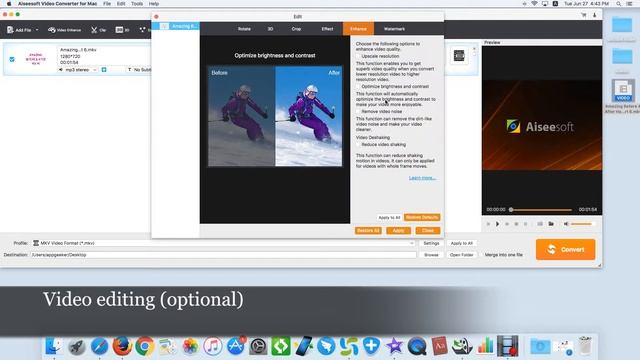
Task: Enable Remove video noise checkbox
Action: [358, 111]
